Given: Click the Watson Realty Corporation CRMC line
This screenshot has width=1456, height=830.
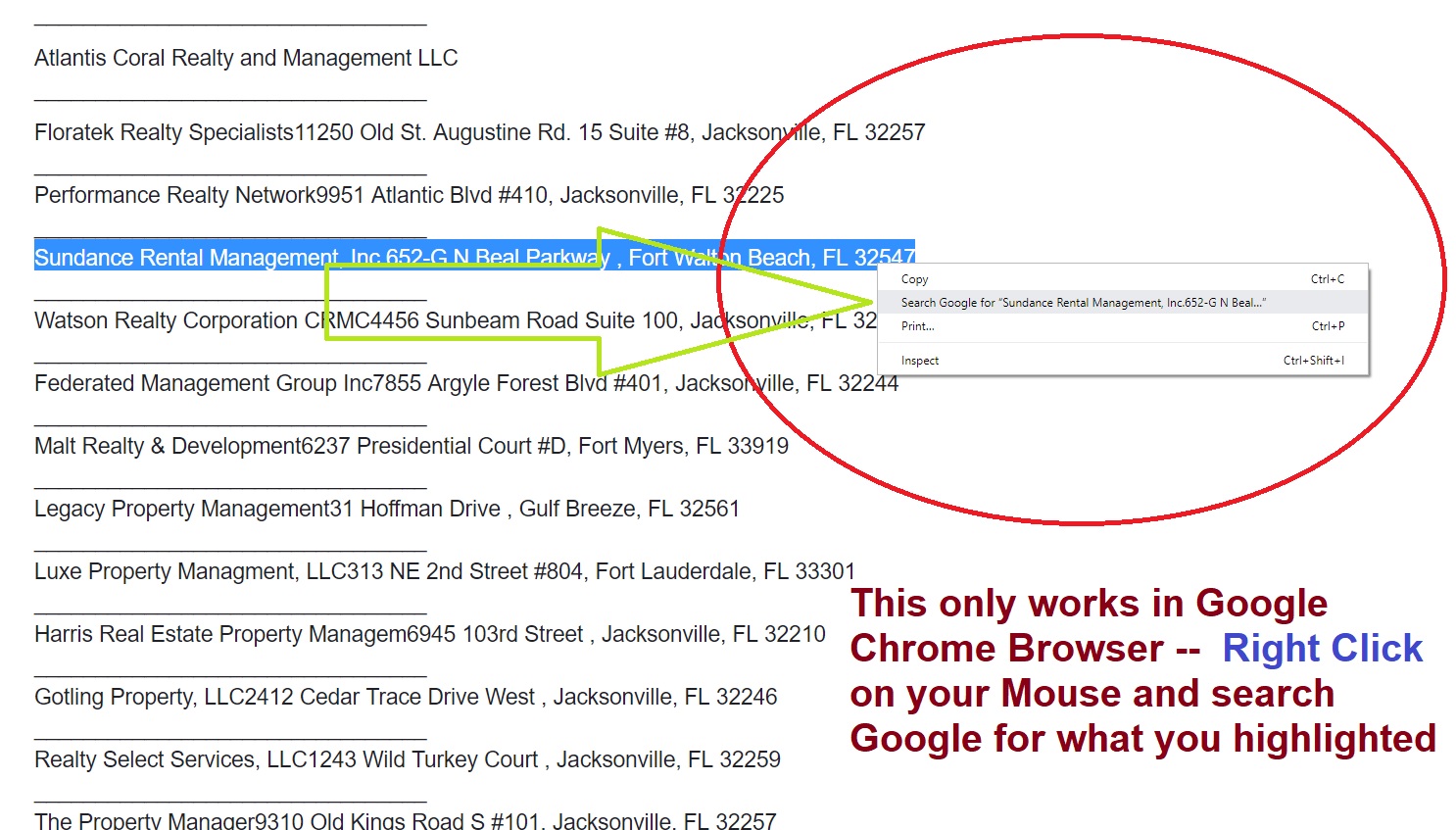Looking at the screenshot, I should point(456,320).
